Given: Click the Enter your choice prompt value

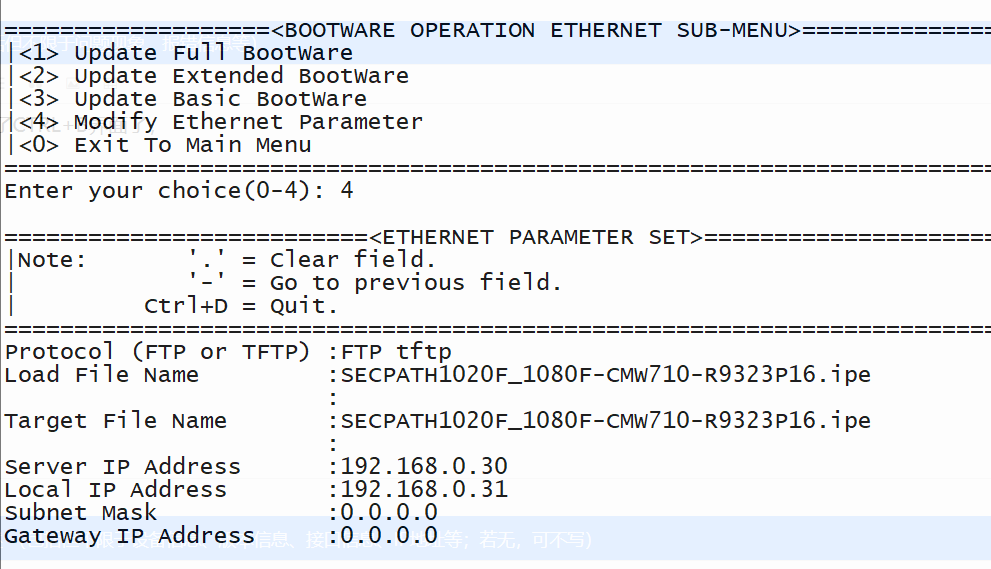Looking at the screenshot, I should pos(347,191).
